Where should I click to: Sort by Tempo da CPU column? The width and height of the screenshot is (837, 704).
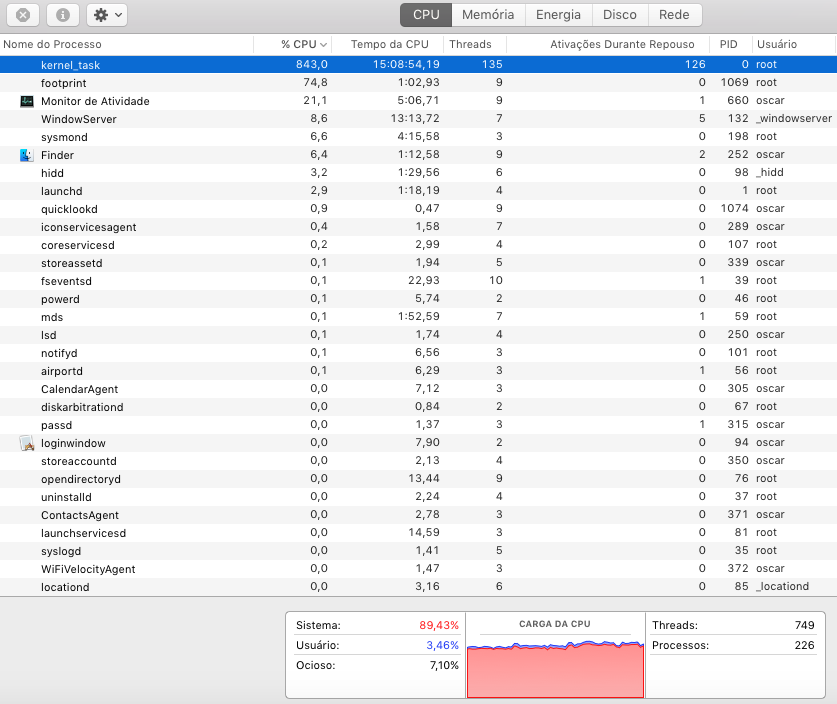(x=388, y=44)
